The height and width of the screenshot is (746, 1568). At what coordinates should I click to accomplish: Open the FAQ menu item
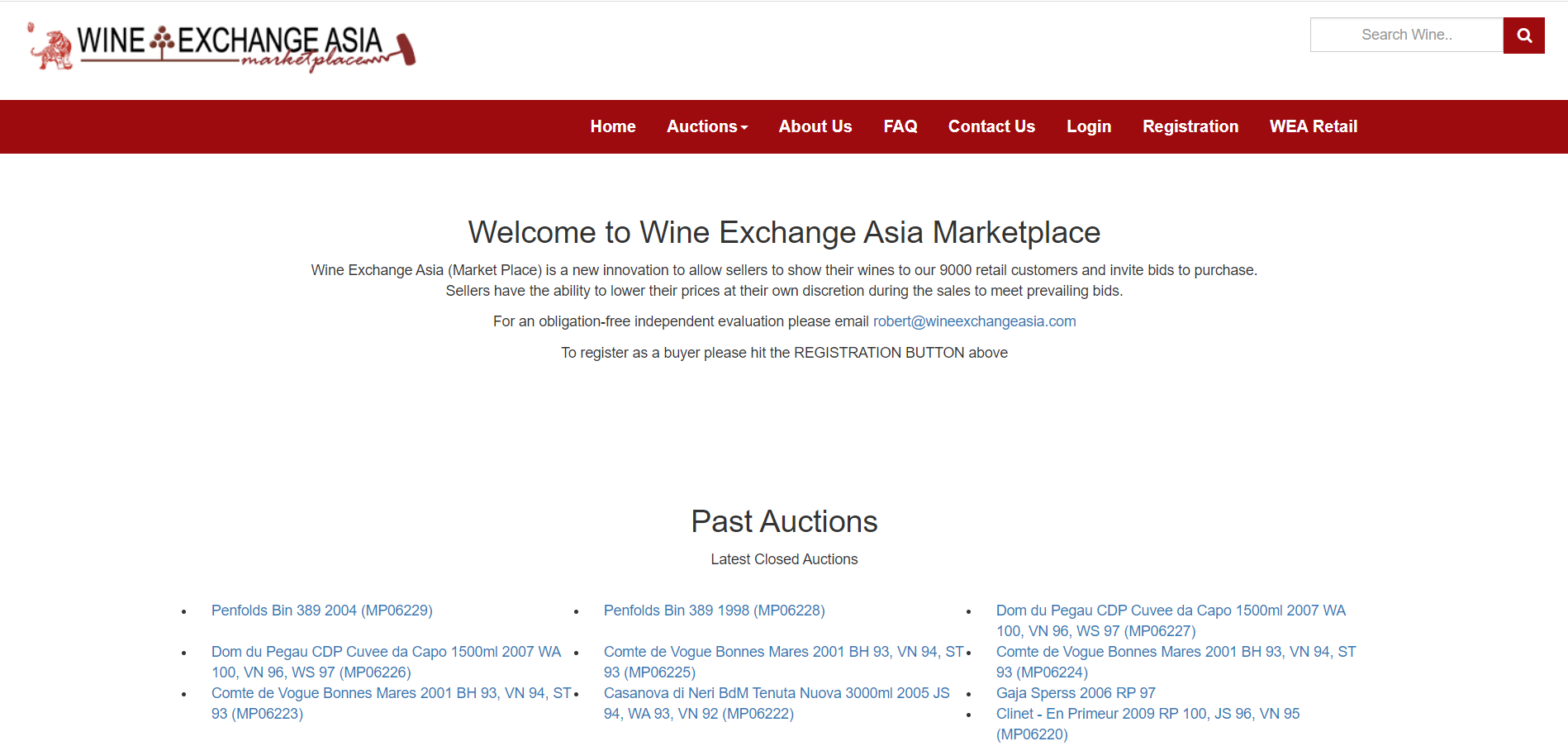click(900, 126)
